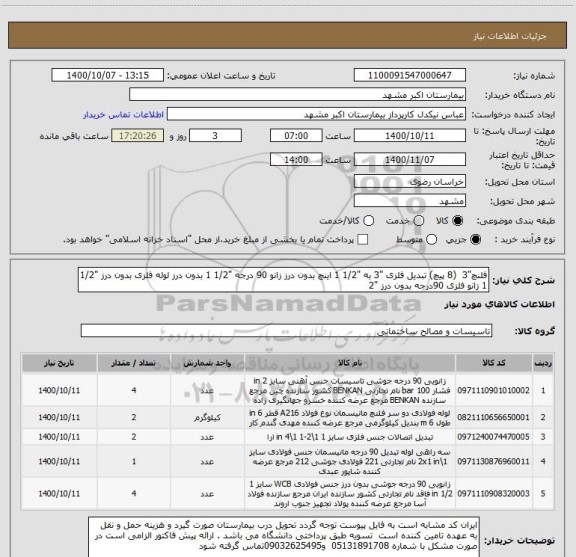Select the جزیی purchase type radio
The height and width of the screenshot is (557, 576).
point(476,240)
